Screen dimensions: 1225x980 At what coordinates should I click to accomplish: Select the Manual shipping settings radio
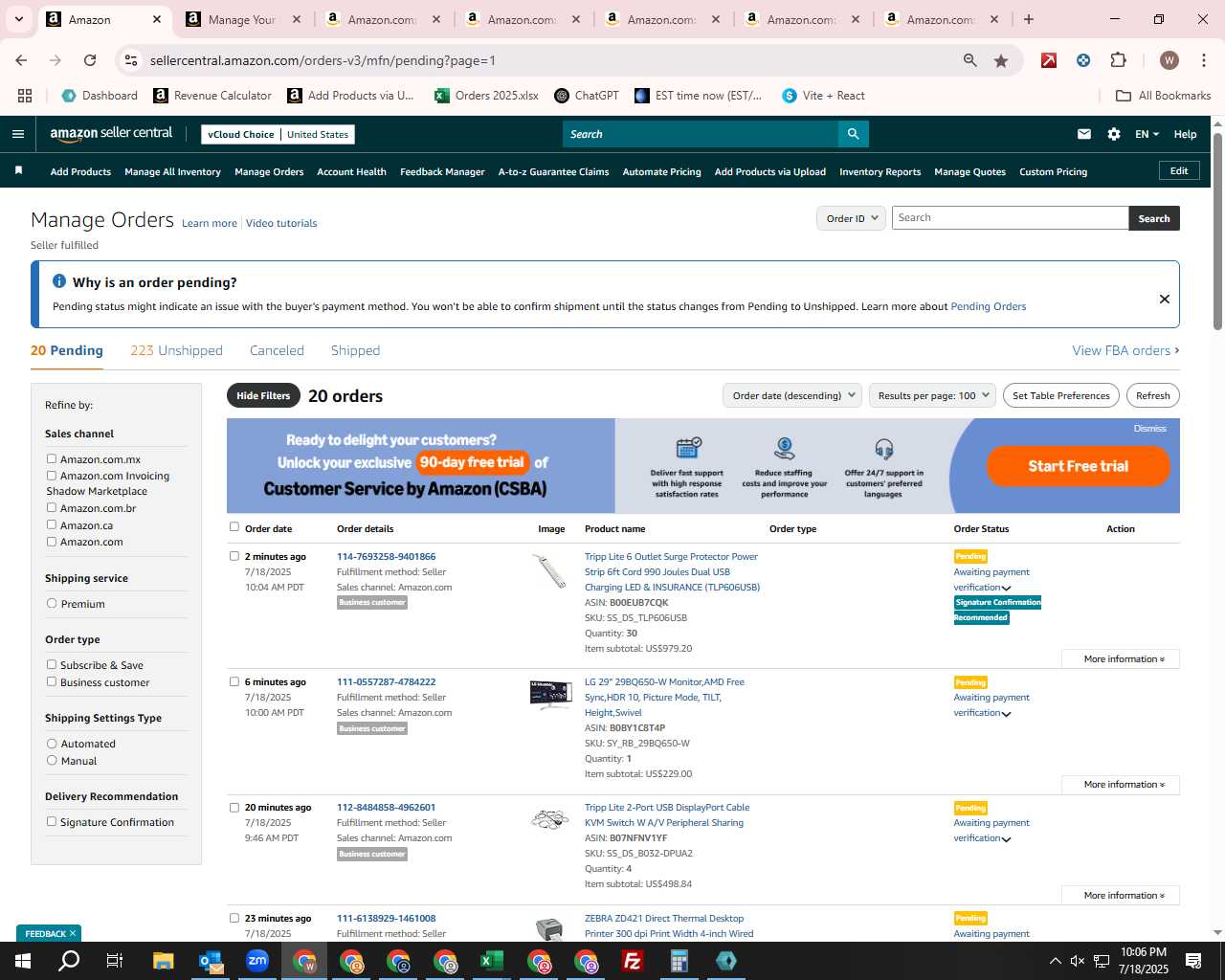52,761
